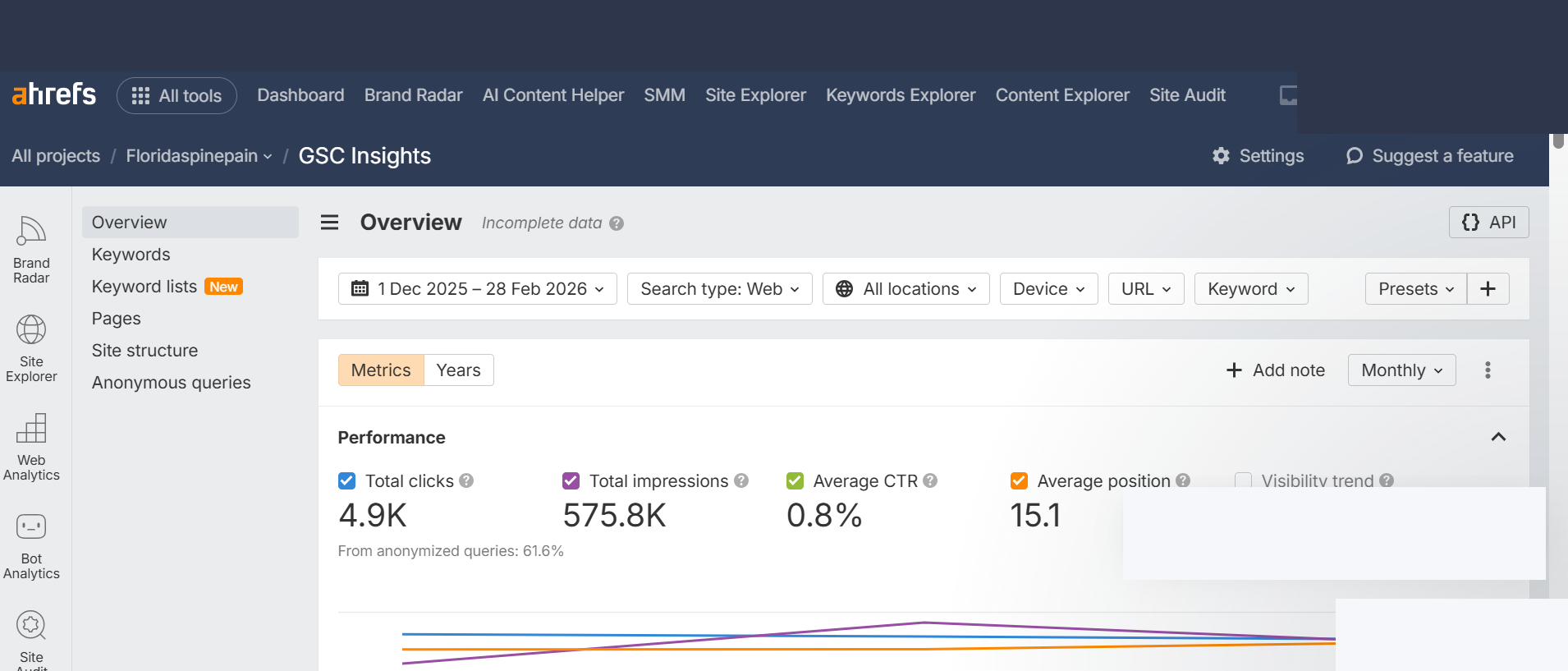This screenshot has height=671, width=1568.
Task: Click Suggest a feature
Action: click(1430, 156)
